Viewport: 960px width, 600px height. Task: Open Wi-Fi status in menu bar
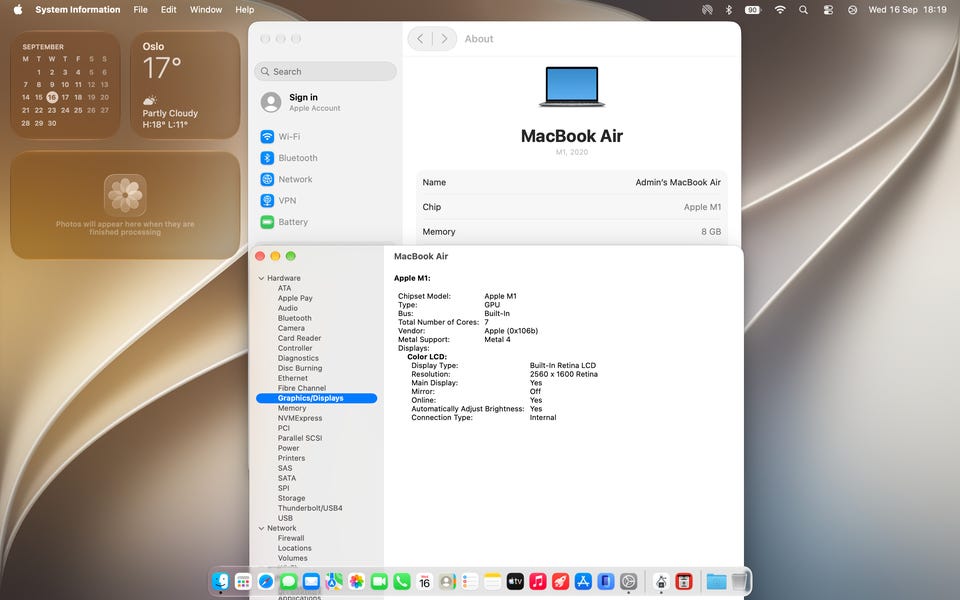780,10
